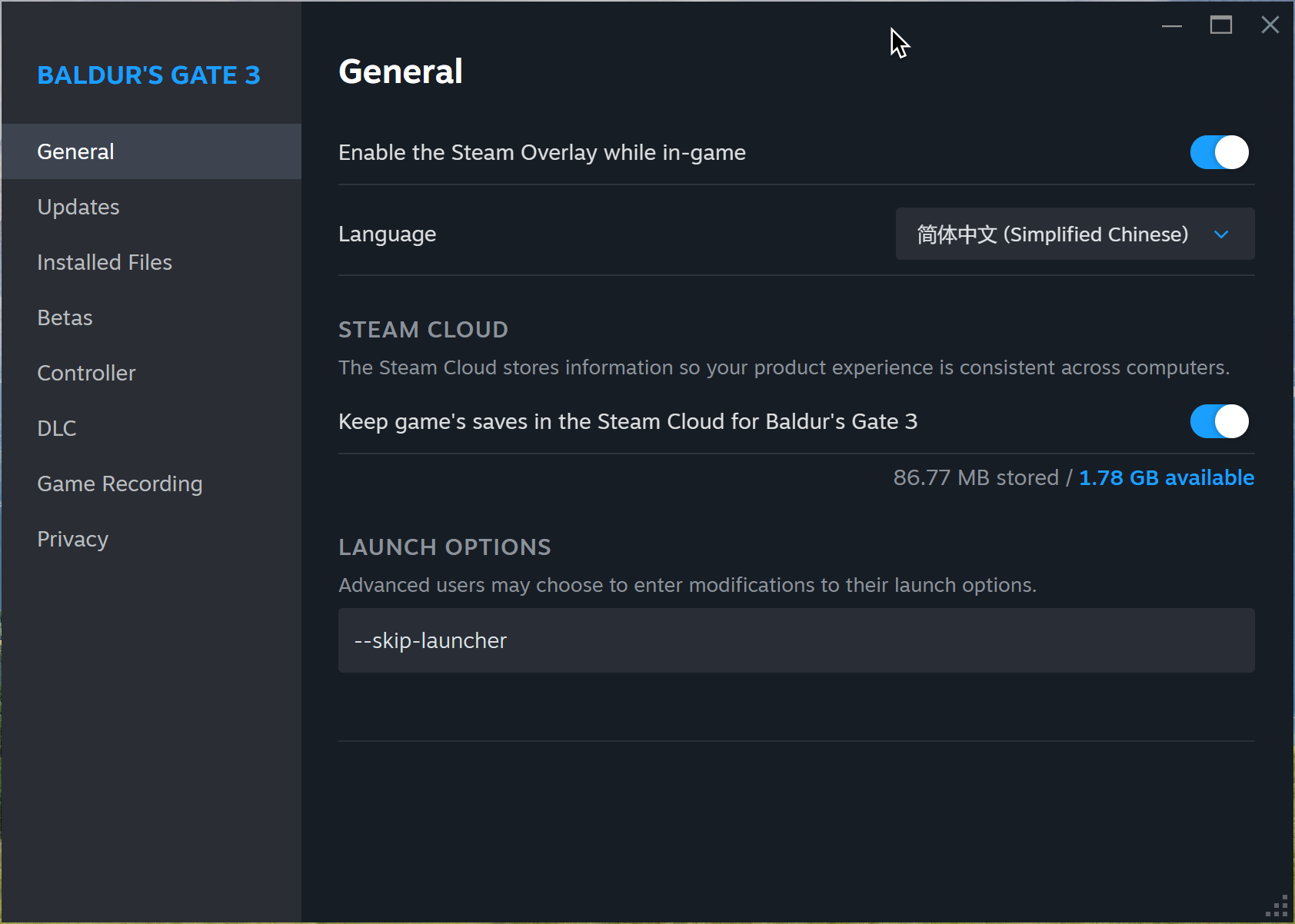This screenshot has height=924, width=1295.
Task: Open the Language dropdown
Action: 1075,234
